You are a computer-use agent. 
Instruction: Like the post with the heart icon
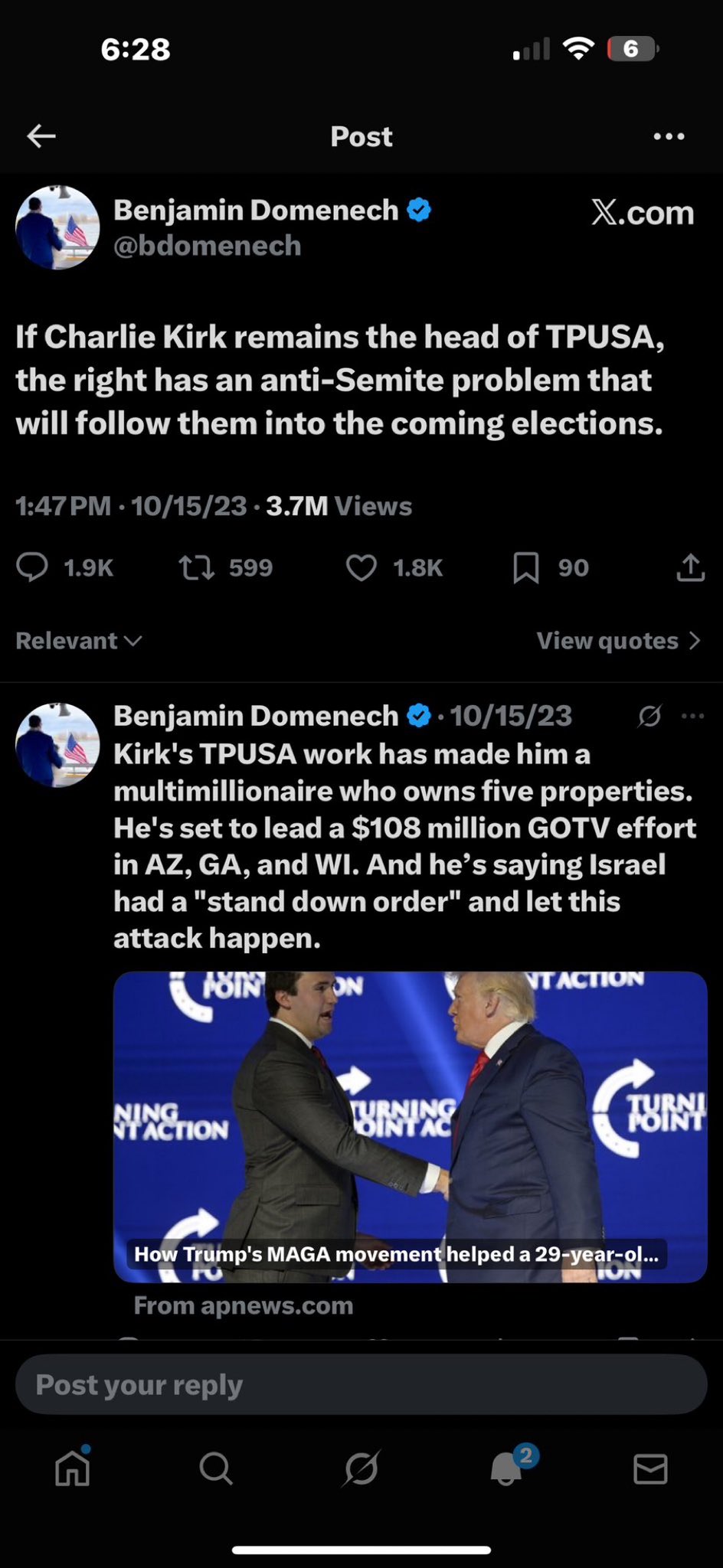361,567
